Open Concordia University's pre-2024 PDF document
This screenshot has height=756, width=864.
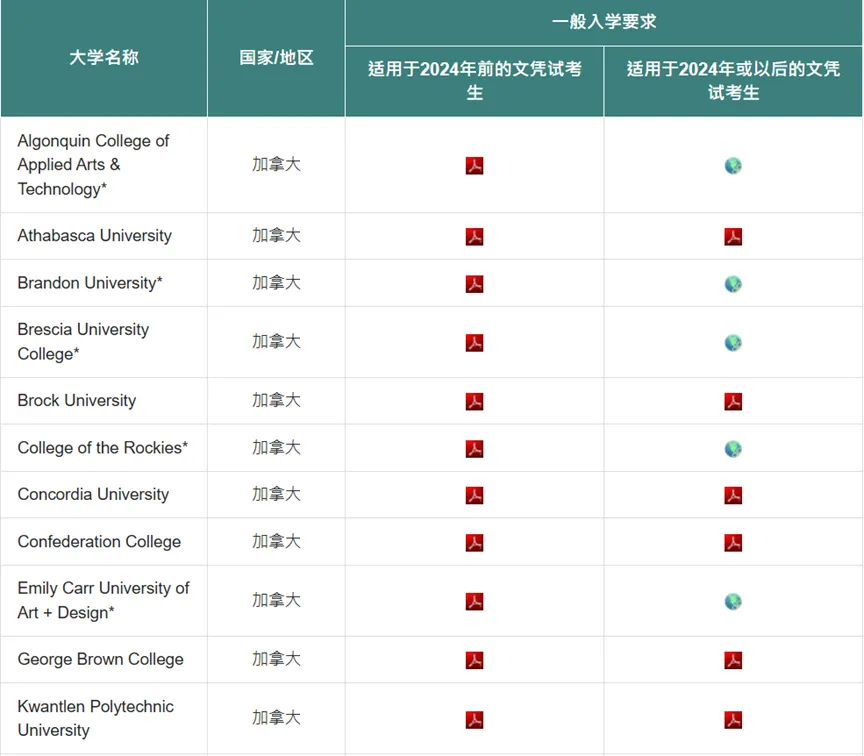point(474,494)
